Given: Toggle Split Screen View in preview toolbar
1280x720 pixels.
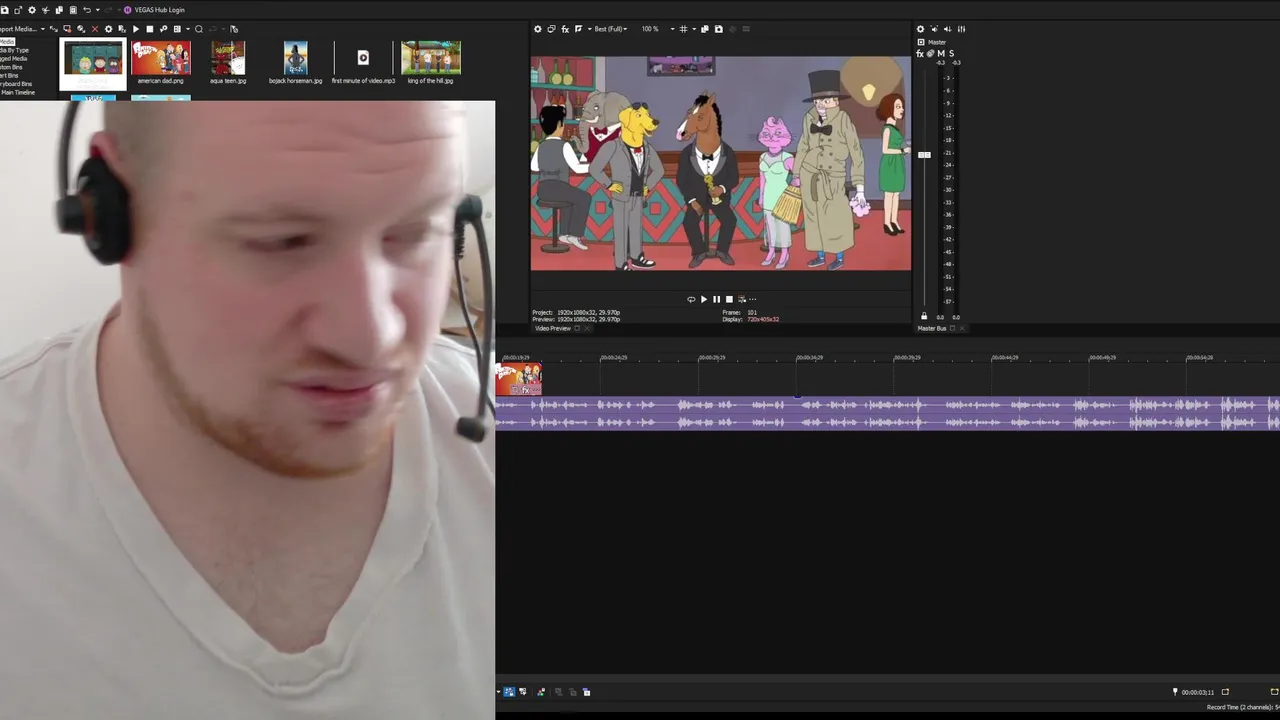Looking at the screenshot, I should (x=578, y=29).
